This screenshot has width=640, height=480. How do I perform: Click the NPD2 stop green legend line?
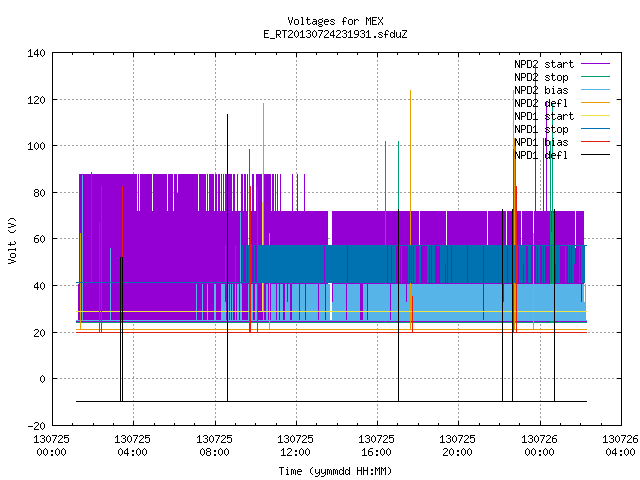(x=595, y=77)
